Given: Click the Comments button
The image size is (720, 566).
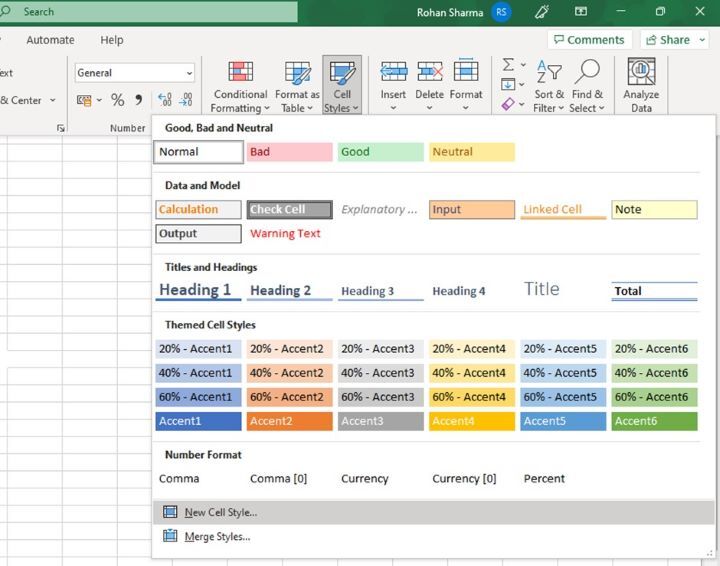Looking at the screenshot, I should pyautogui.click(x=589, y=40).
